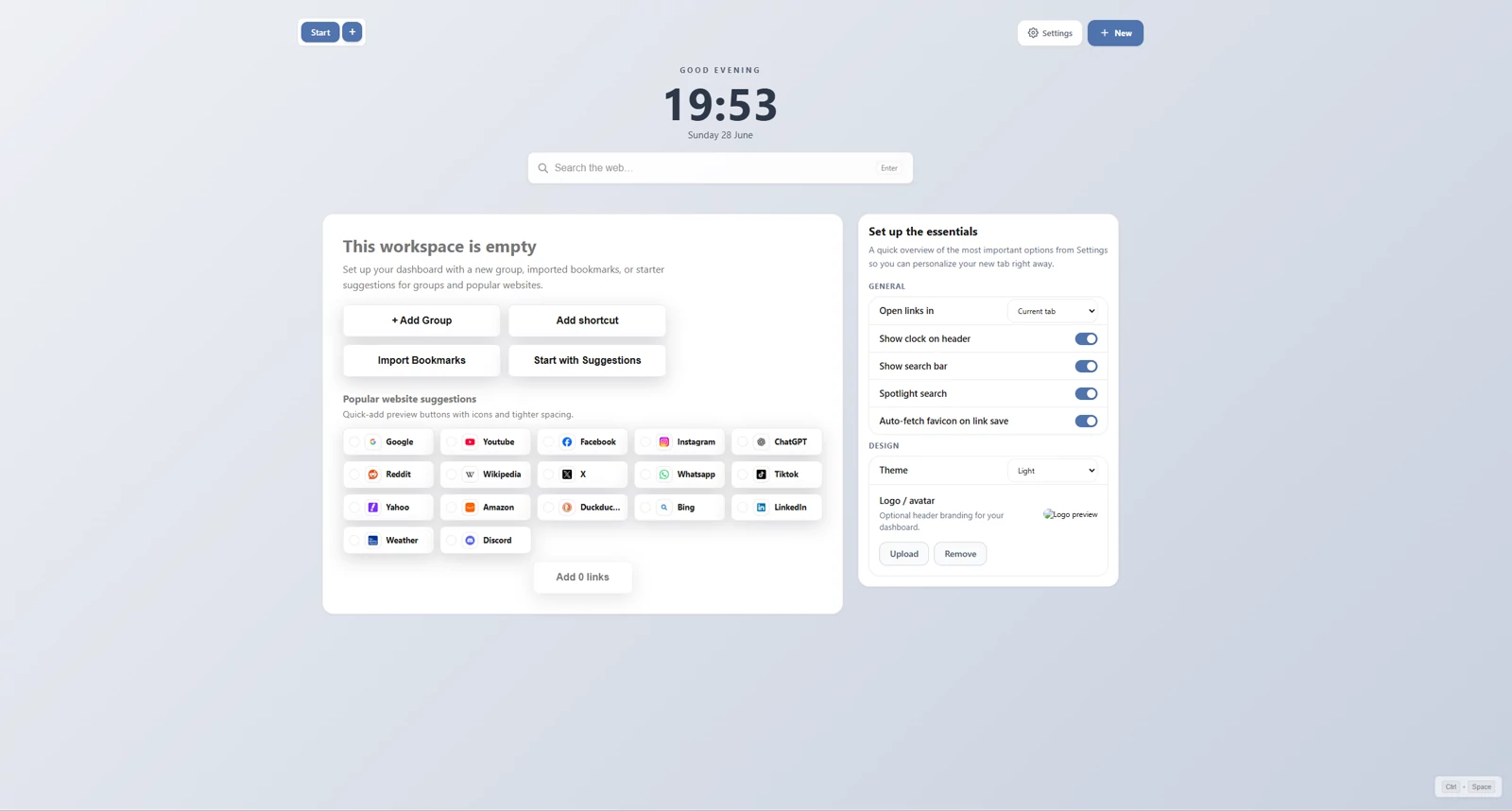This screenshot has width=1512, height=811.
Task: Click the Tiktok logo icon
Action: pyautogui.click(x=762, y=475)
